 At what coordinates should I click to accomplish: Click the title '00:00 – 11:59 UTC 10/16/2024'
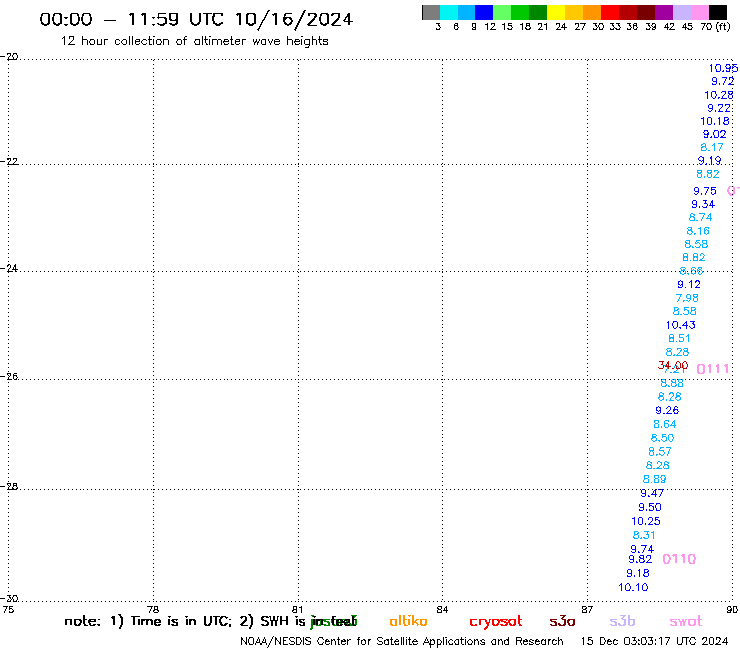coord(196,19)
